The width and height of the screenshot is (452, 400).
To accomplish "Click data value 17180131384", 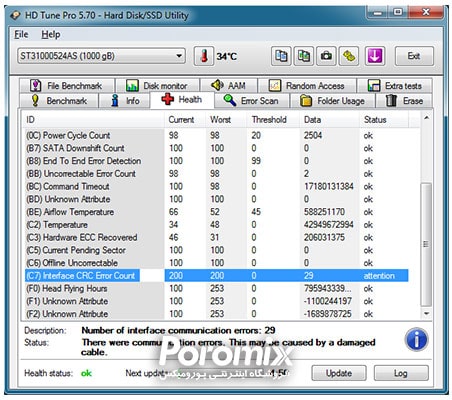I will pyautogui.click(x=328, y=186).
